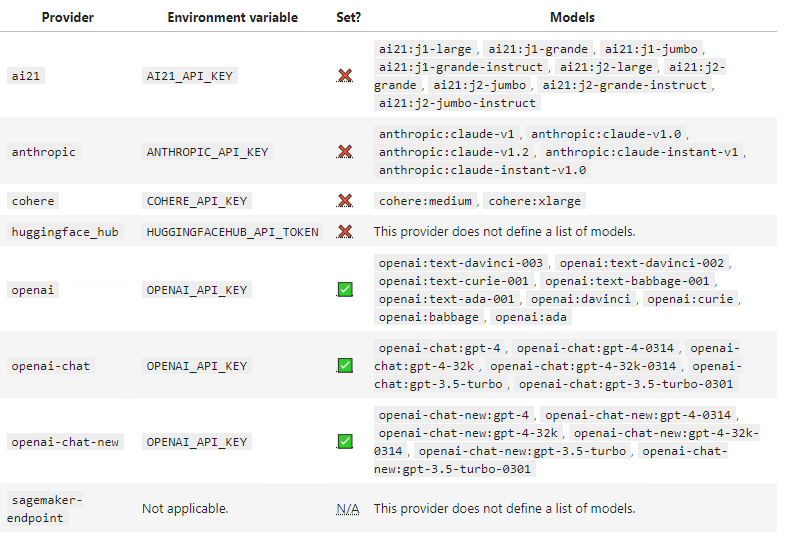Click the openai:text-davinci-003 model tag
Viewport: 802px width, 540px height.
[x=461, y=263]
